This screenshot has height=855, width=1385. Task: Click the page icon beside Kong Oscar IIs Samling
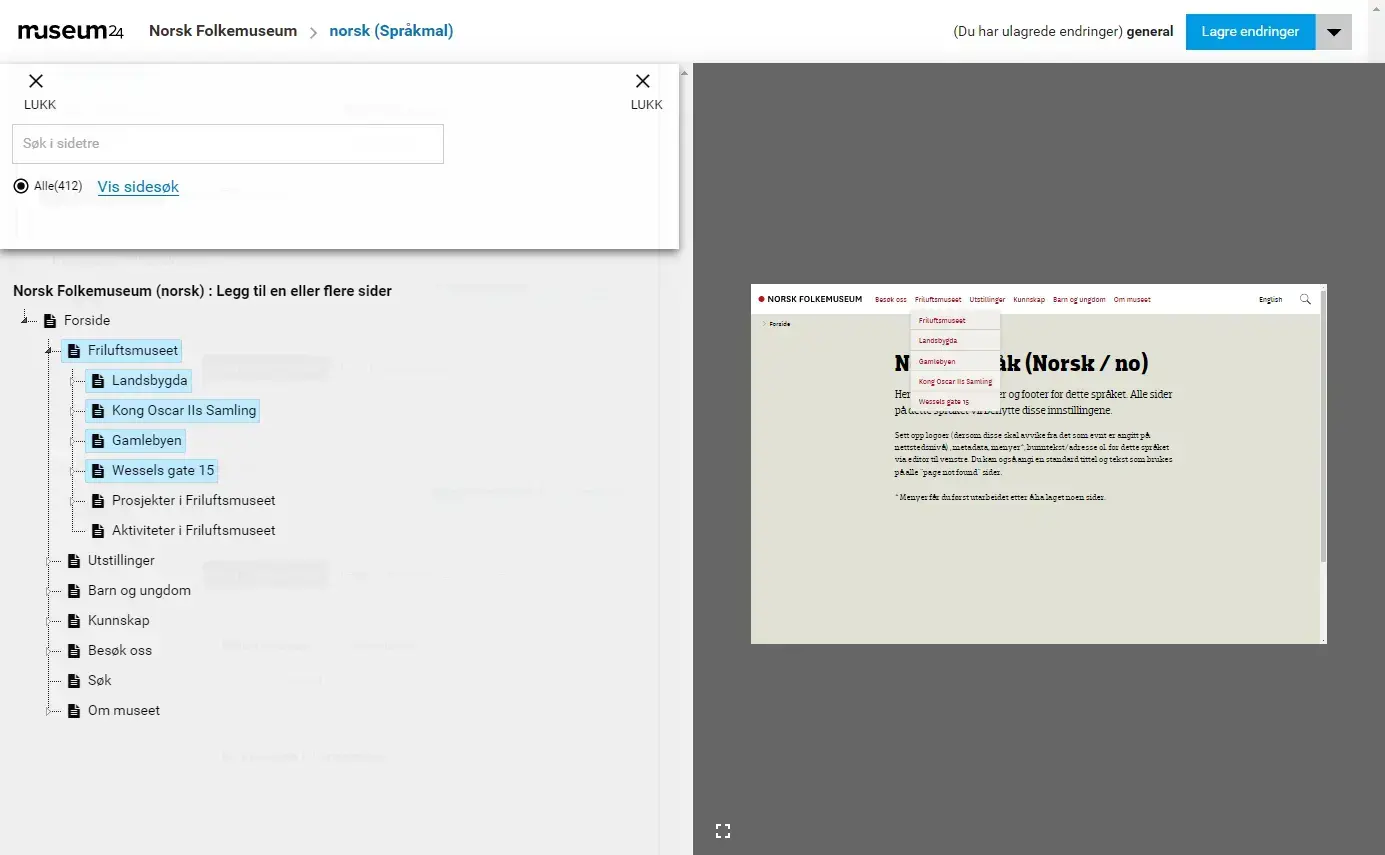click(98, 411)
